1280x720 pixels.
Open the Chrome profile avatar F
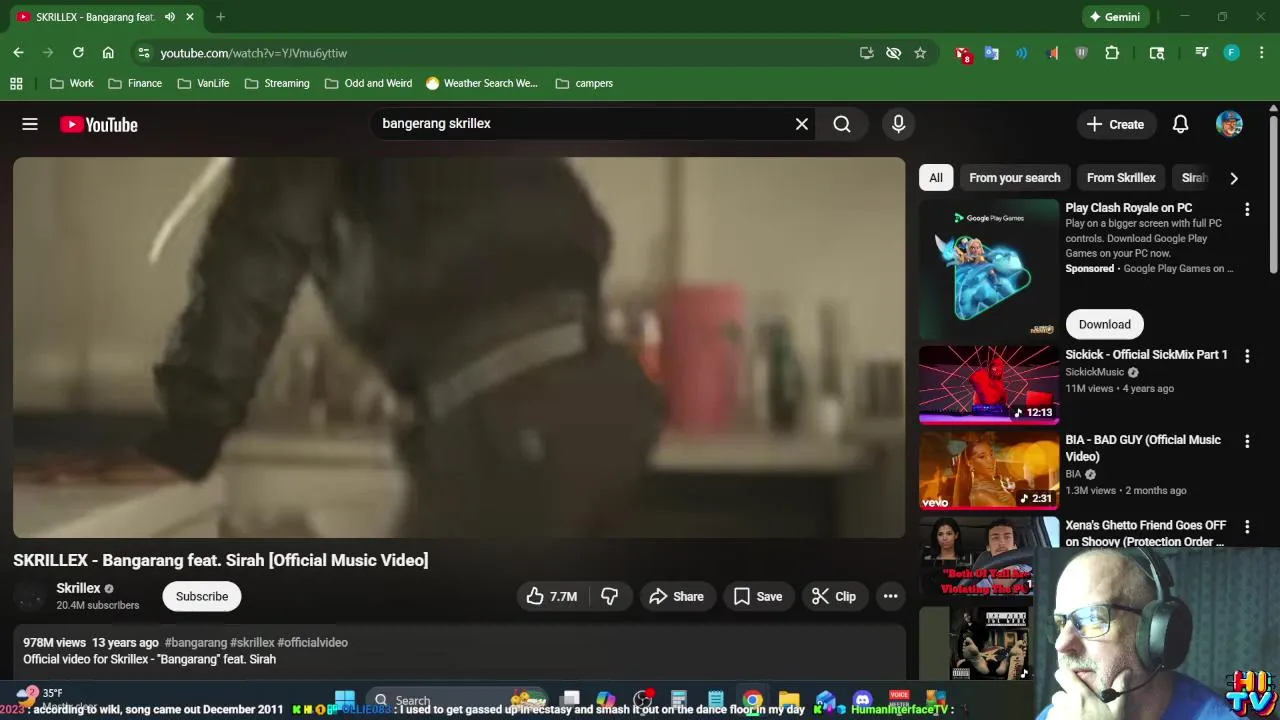[x=1232, y=53]
